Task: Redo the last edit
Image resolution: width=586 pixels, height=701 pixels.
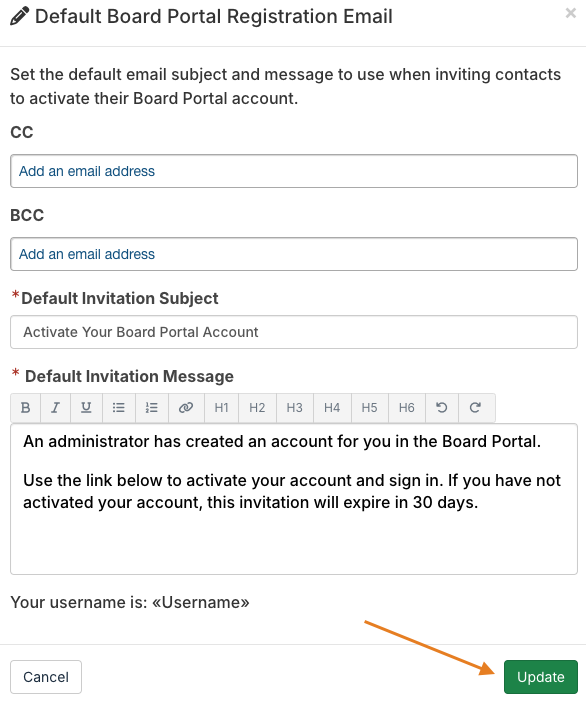Action: pos(476,408)
